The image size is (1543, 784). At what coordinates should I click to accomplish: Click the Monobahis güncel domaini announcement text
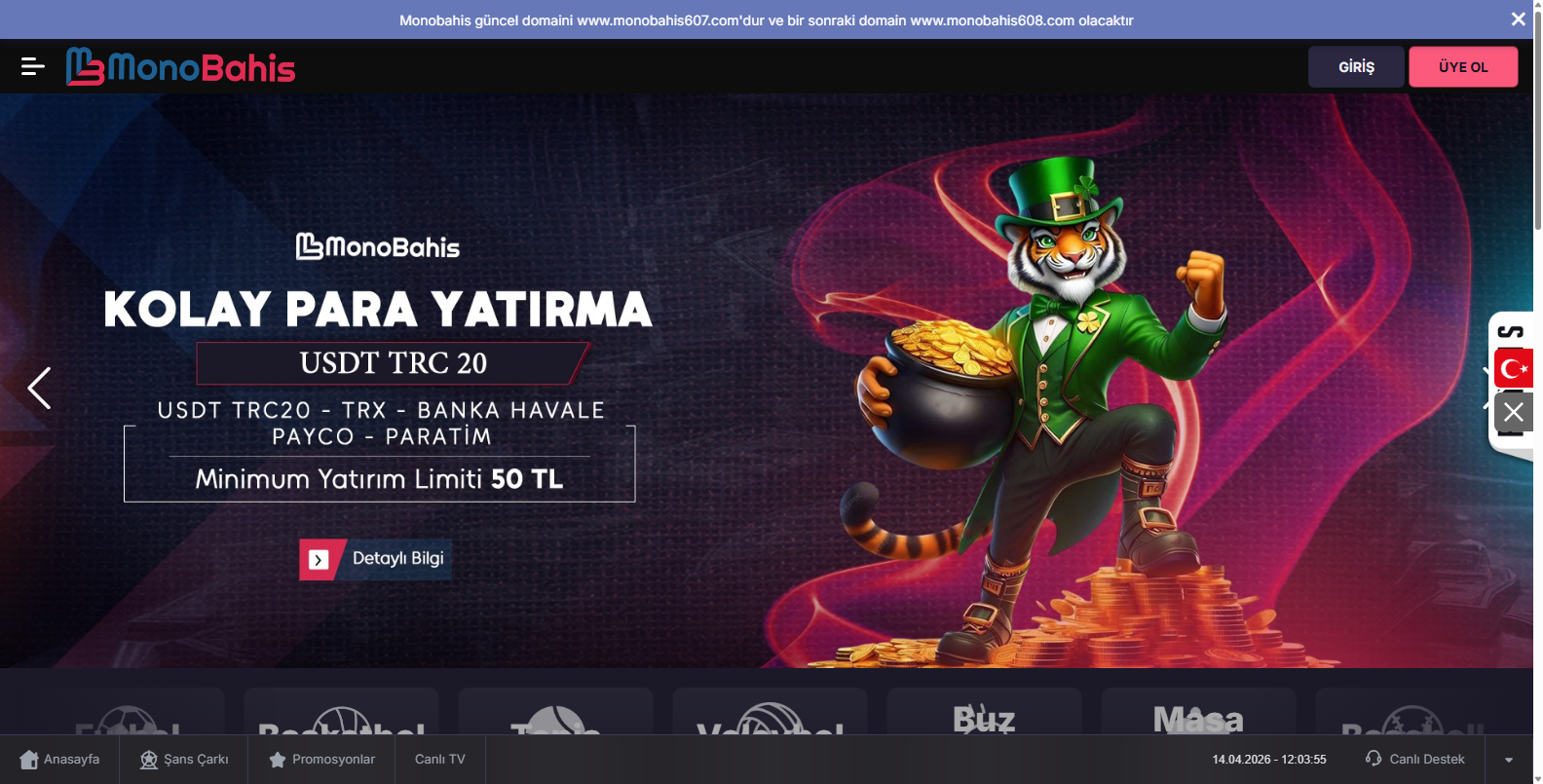pyautogui.click(x=767, y=19)
